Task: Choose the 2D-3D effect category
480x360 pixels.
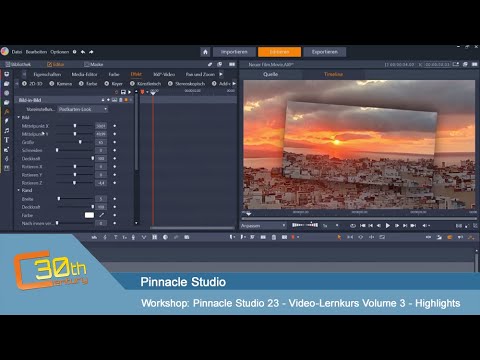Action: [32, 84]
